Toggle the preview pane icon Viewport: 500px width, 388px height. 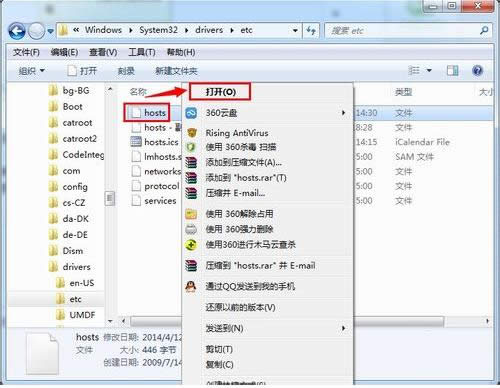tap(452, 70)
